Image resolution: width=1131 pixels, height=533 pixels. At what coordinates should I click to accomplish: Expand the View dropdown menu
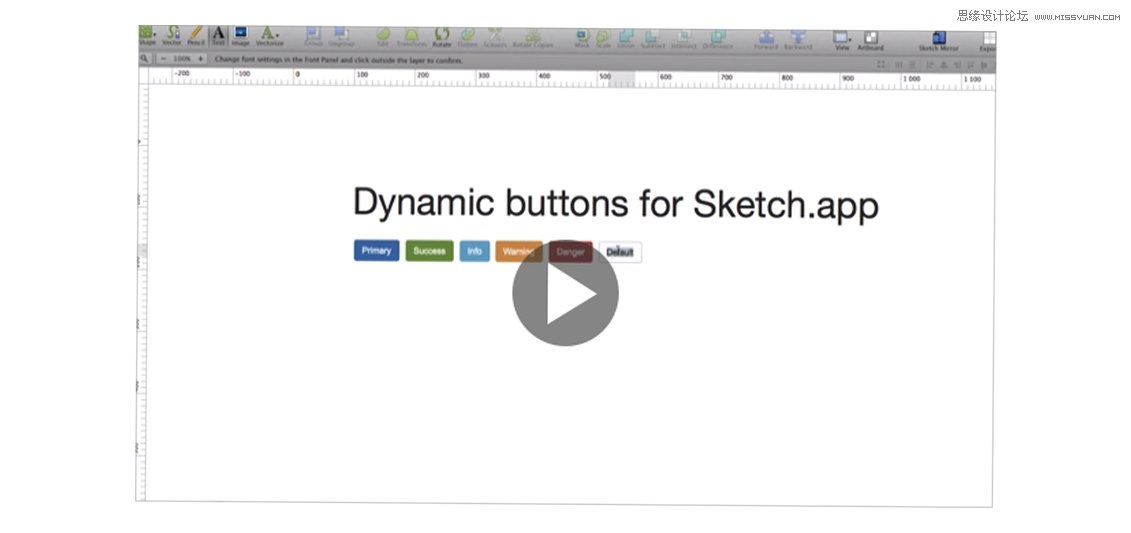841,39
